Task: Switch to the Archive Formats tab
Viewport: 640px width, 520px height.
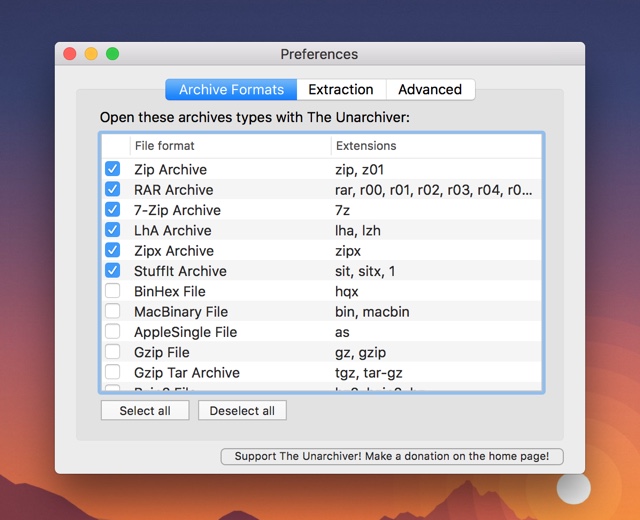Action: click(x=231, y=89)
